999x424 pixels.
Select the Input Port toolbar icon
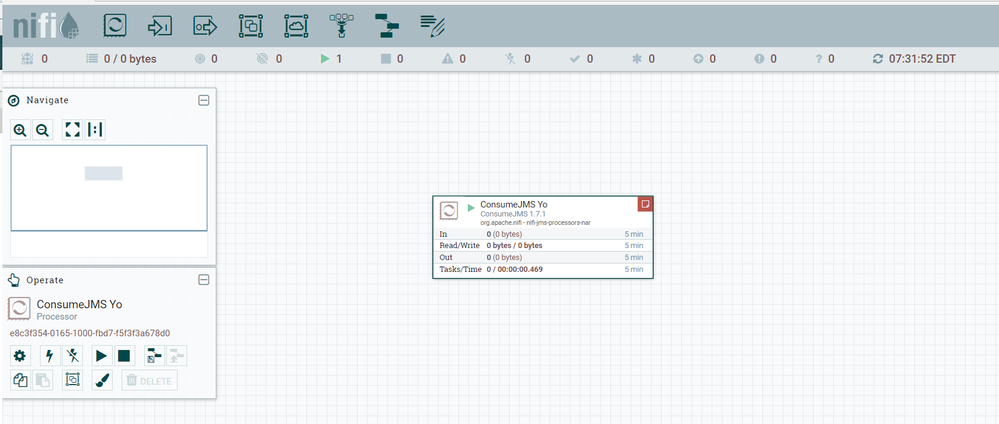tap(159, 26)
